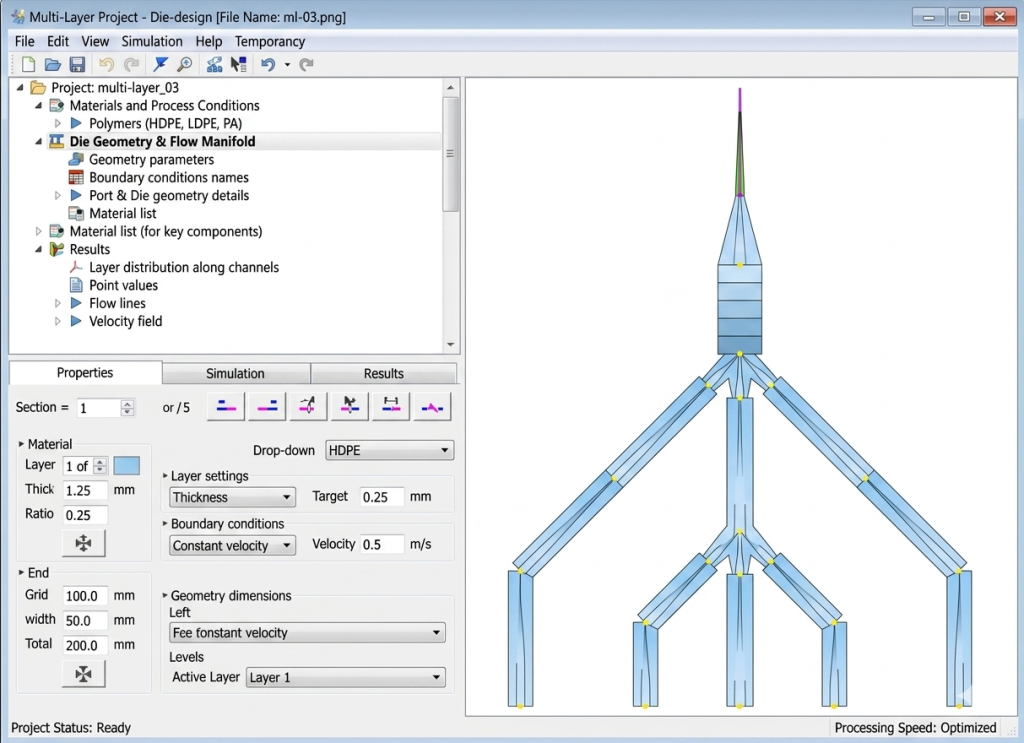
Task: Increment the Section number spinner
Action: [127, 403]
